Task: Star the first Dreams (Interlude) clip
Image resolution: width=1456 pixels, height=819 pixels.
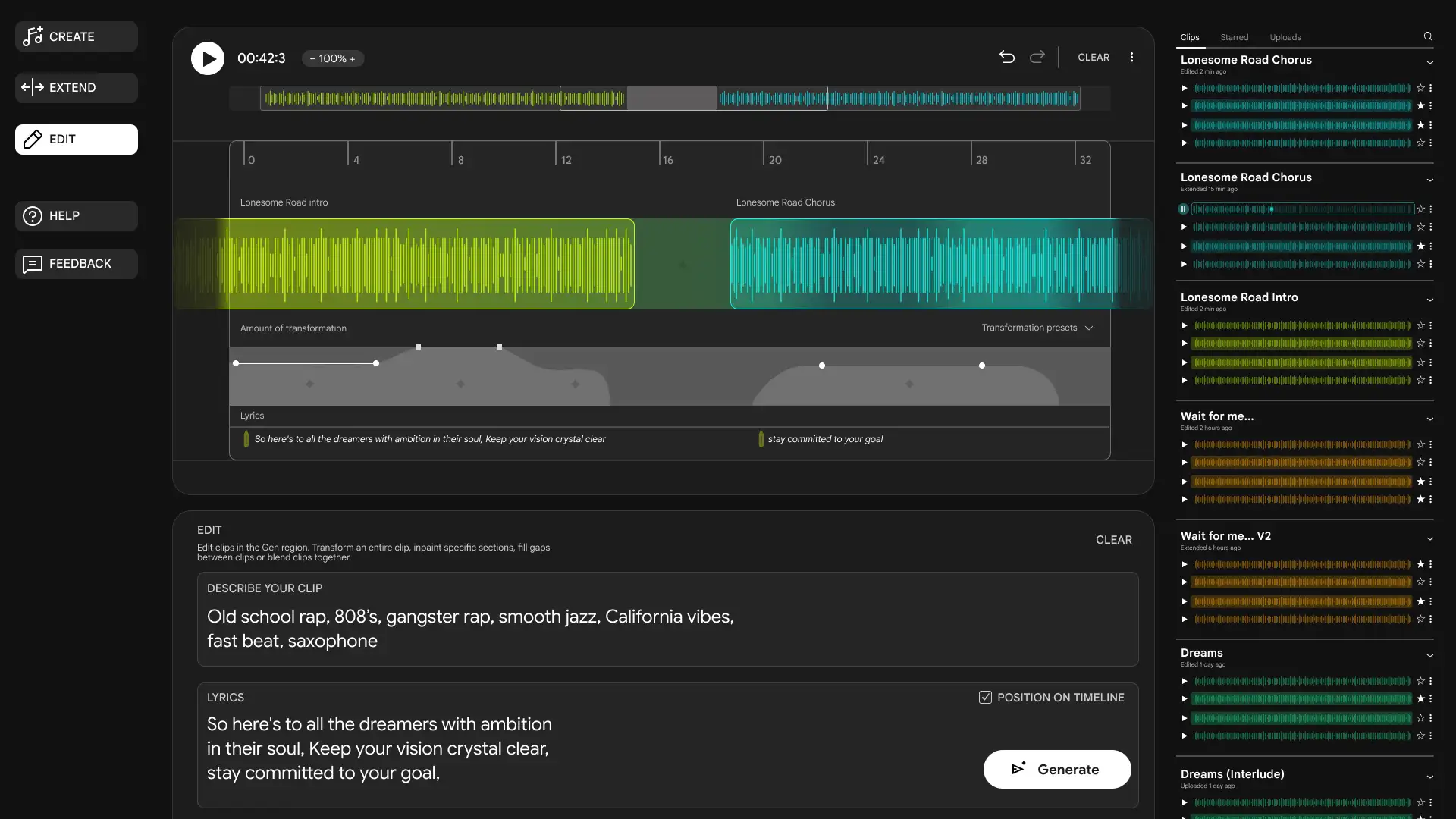Action: tap(1420, 803)
